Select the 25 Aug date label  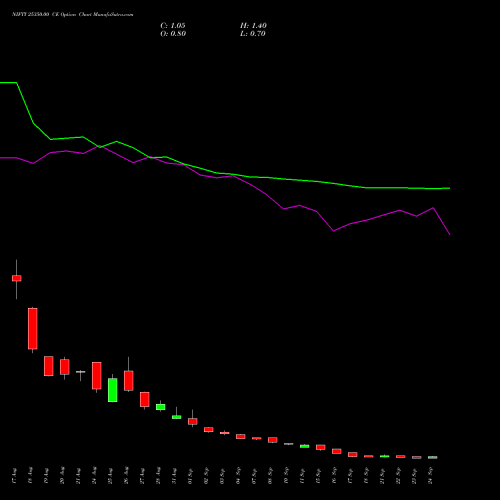(x=110, y=476)
